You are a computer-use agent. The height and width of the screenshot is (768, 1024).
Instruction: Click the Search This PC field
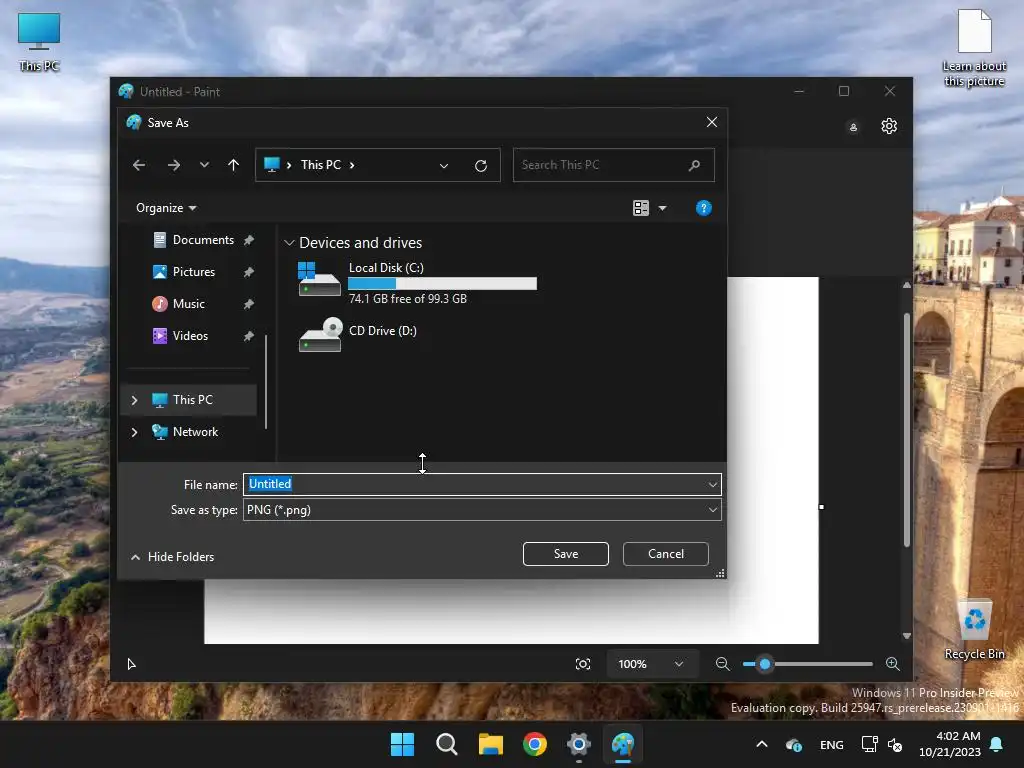613,165
